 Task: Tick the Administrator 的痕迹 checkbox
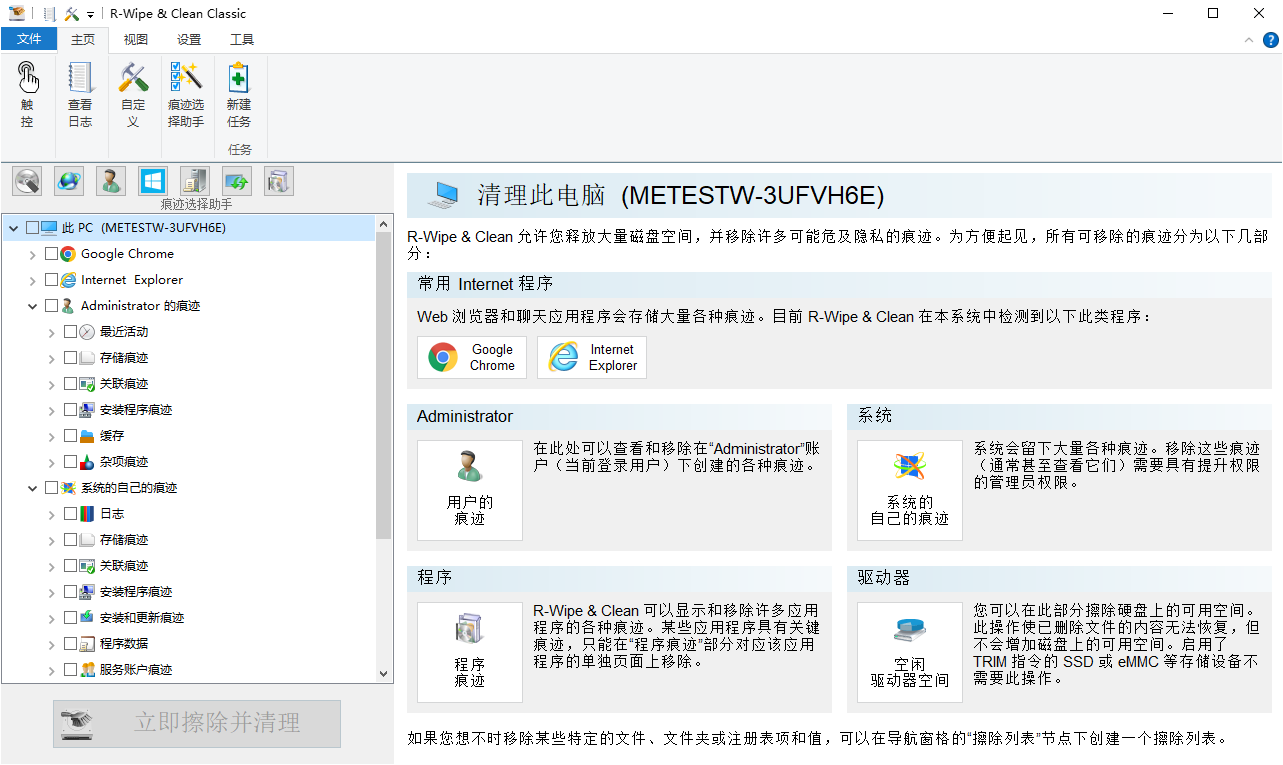point(52,306)
